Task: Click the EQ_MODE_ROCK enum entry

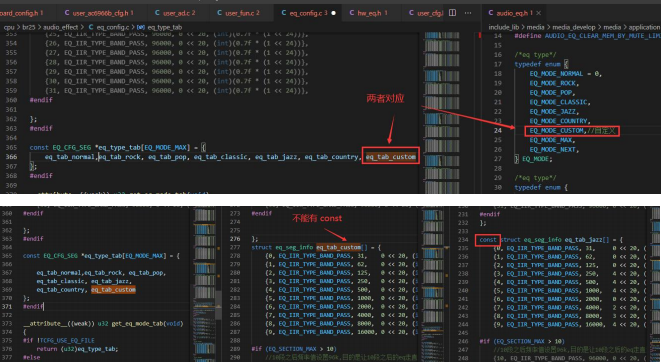Action: [553, 83]
